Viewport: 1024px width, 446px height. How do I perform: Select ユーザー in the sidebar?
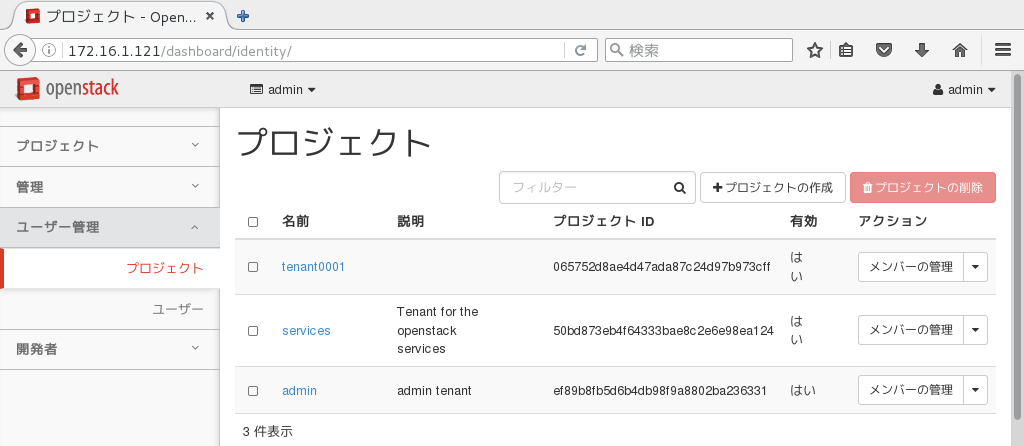178,309
